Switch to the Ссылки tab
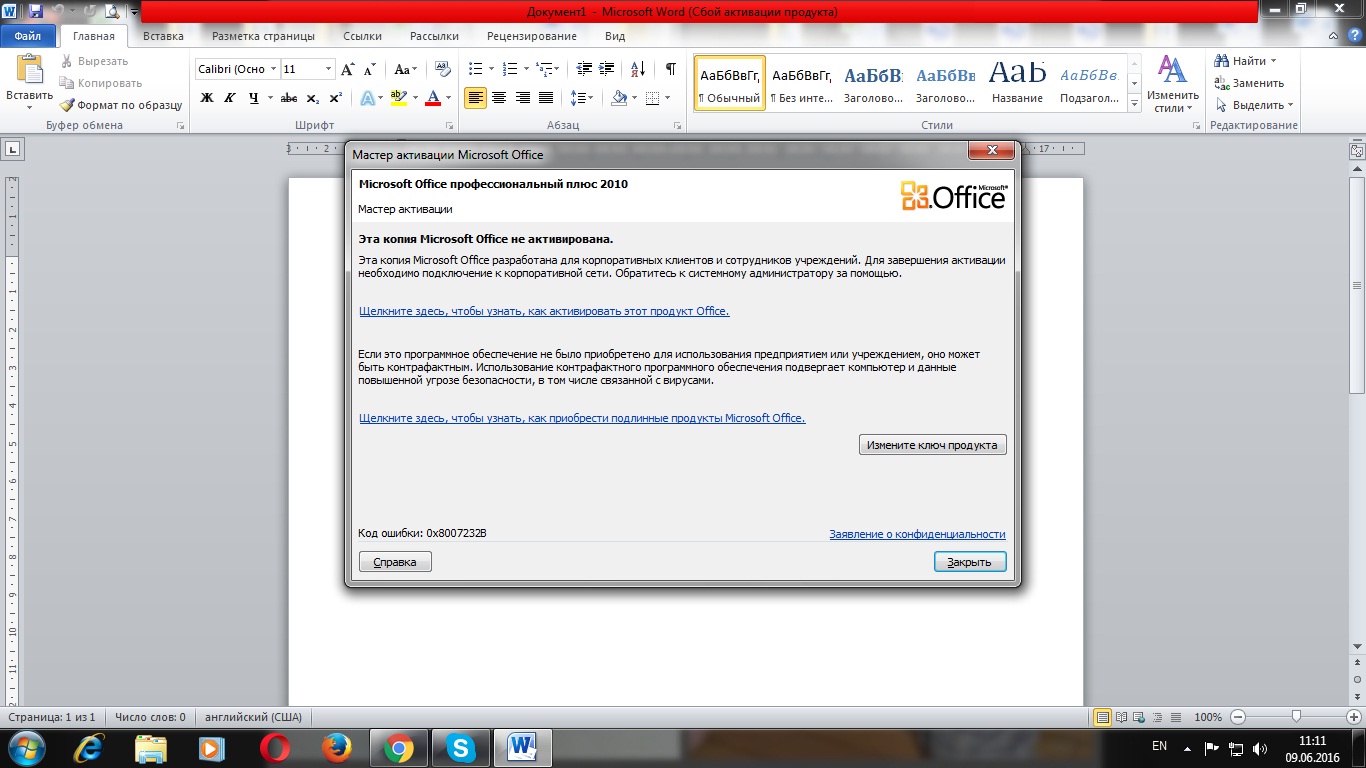The height and width of the screenshot is (768, 1366). (x=362, y=36)
